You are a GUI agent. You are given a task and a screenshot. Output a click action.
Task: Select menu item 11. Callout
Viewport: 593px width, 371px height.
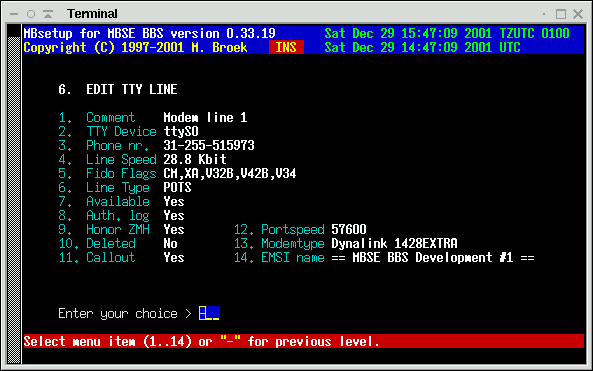[97, 257]
